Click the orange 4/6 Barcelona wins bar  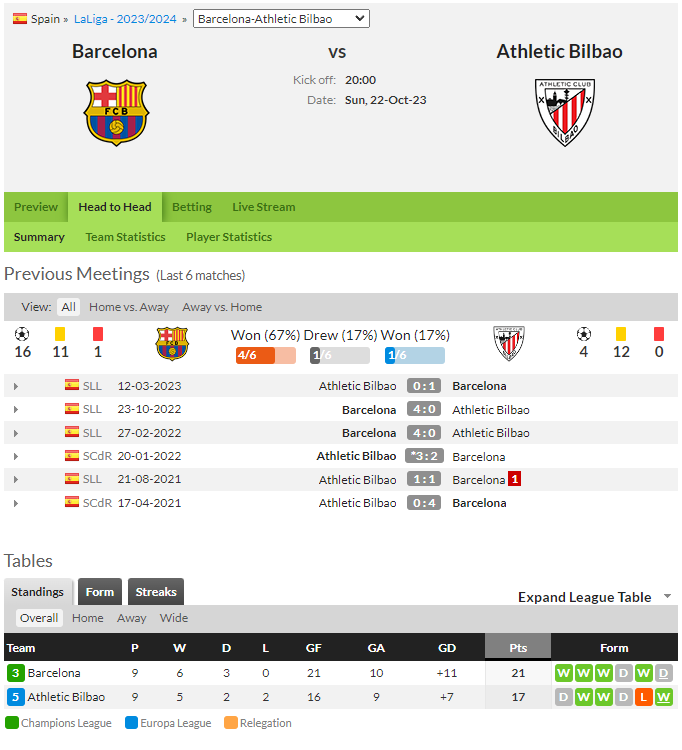click(265, 355)
